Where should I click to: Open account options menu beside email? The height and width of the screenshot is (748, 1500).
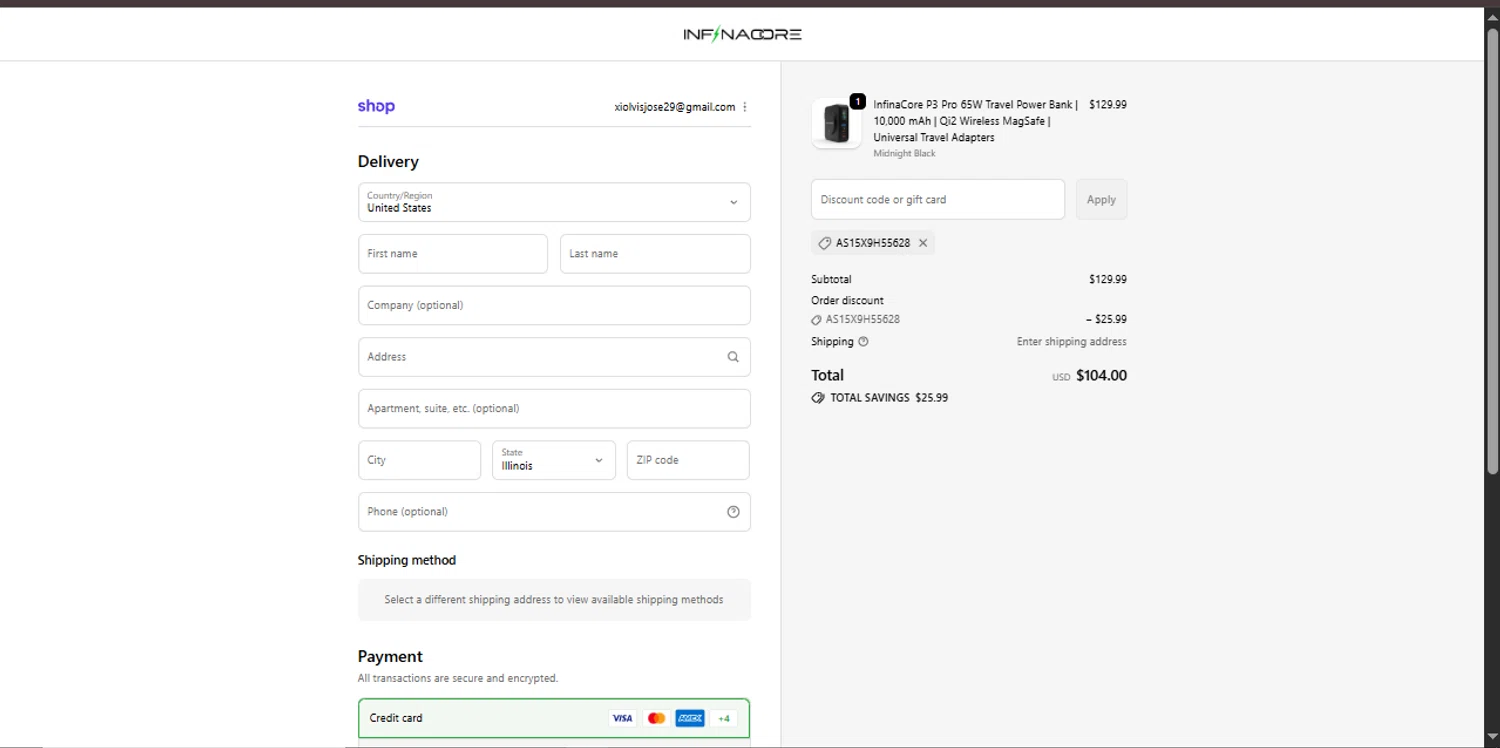pos(745,107)
